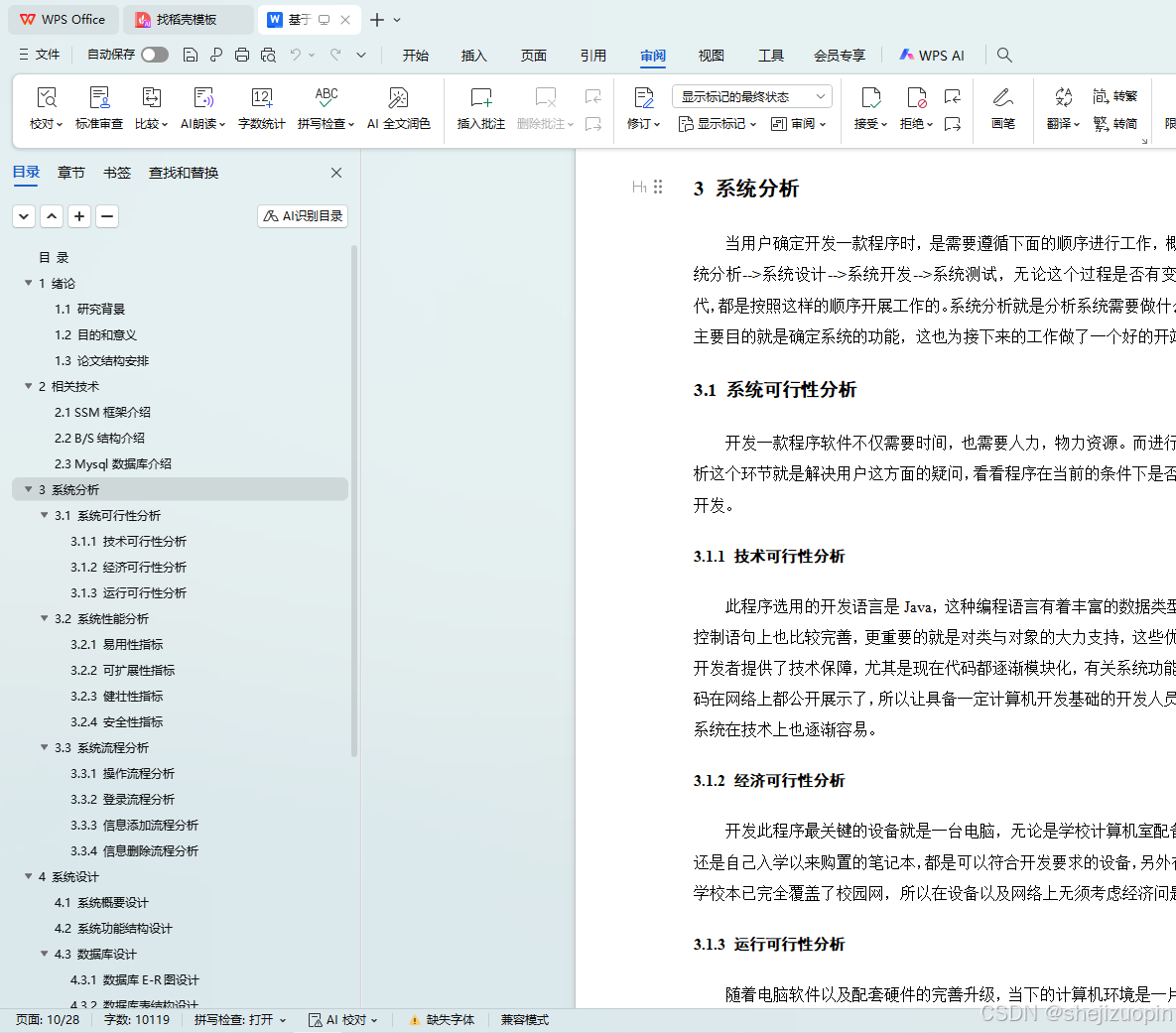The height and width of the screenshot is (1033, 1176).
Task: Open the 显示标记 dropdown
Action: click(717, 124)
